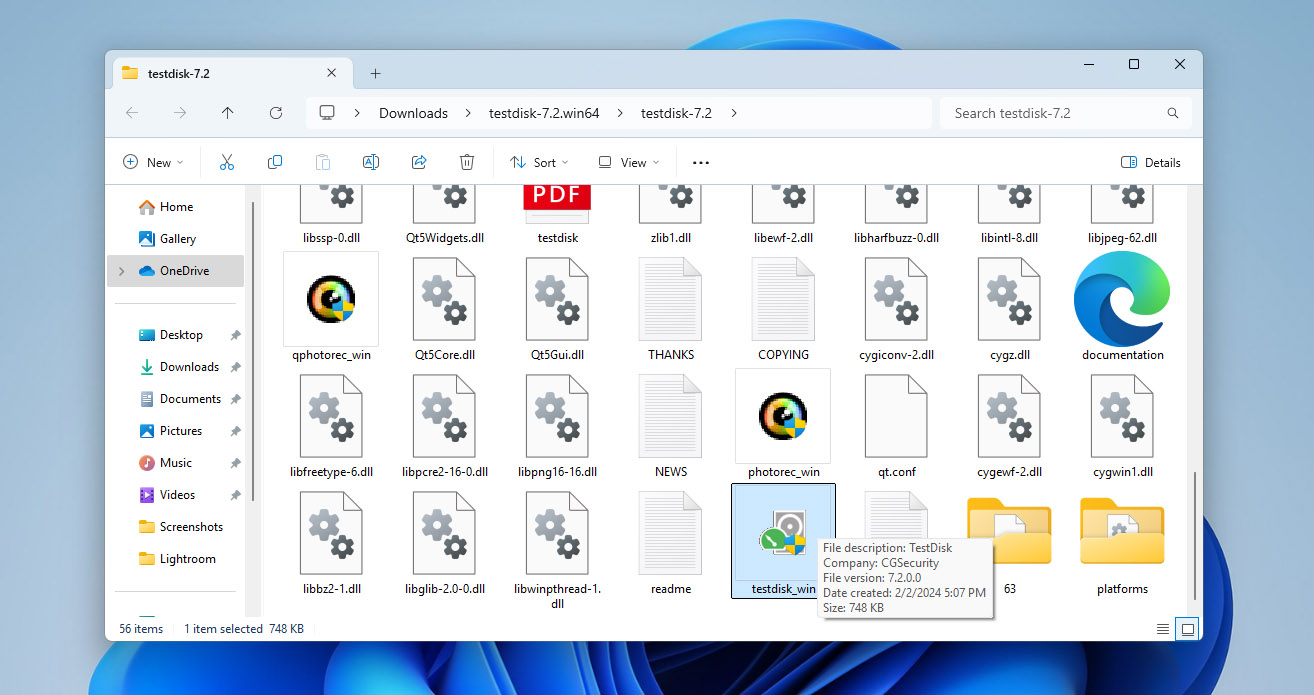1314x695 pixels.
Task: Open the documentation Edge shortcut
Action: coord(1122,299)
